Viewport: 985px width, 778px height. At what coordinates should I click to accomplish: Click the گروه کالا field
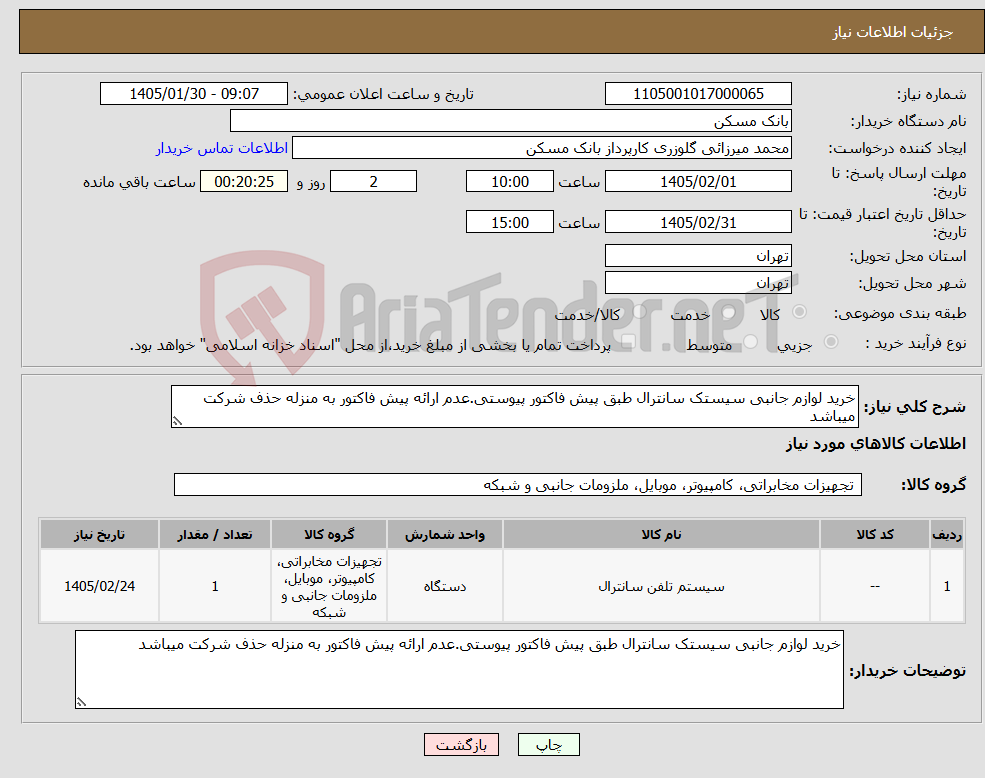point(518,485)
